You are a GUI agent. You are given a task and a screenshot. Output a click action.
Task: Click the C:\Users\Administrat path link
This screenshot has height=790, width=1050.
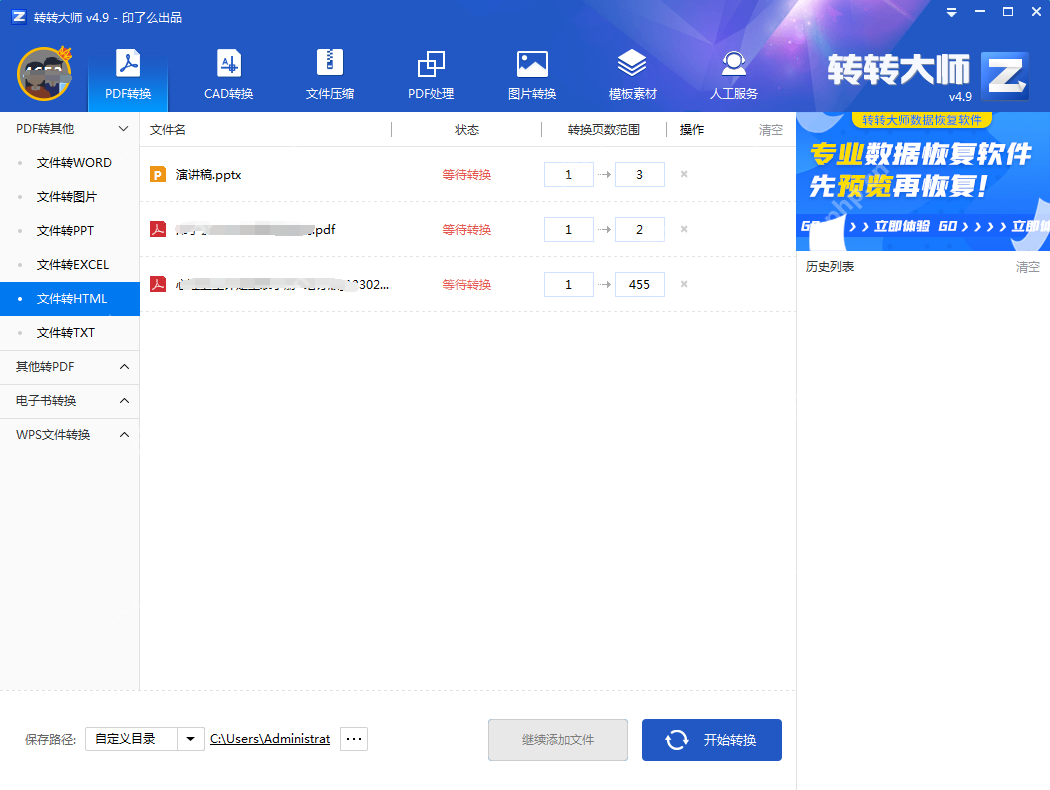pyautogui.click(x=270, y=738)
